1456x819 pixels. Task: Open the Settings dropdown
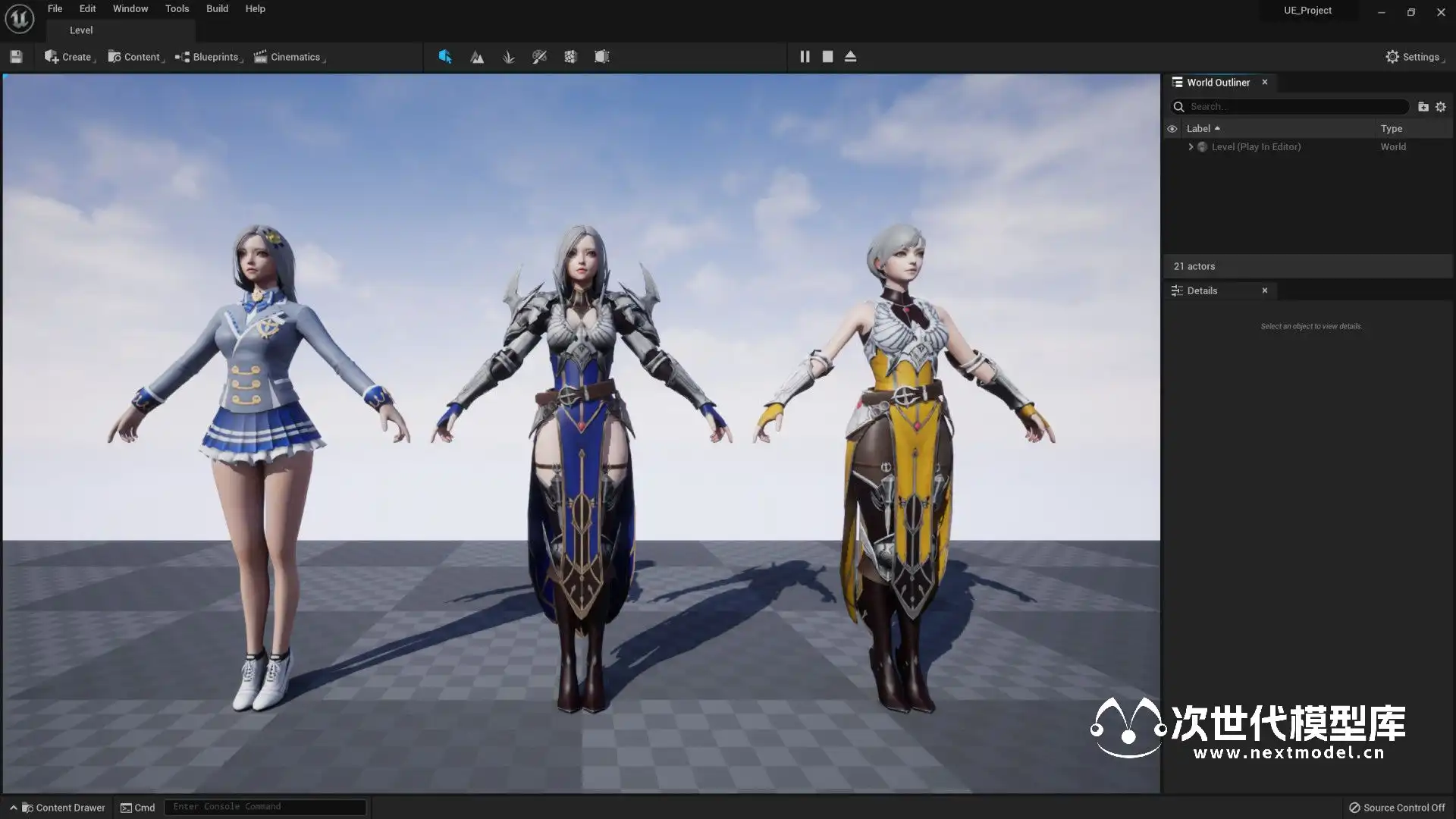pos(1413,57)
